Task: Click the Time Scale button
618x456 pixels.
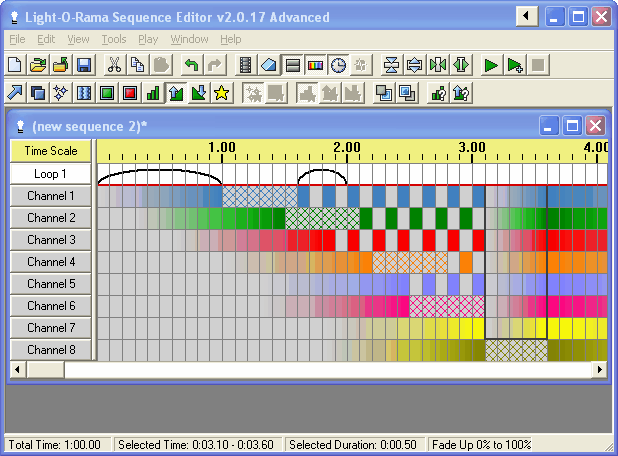Action: pyautogui.click(x=51, y=151)
